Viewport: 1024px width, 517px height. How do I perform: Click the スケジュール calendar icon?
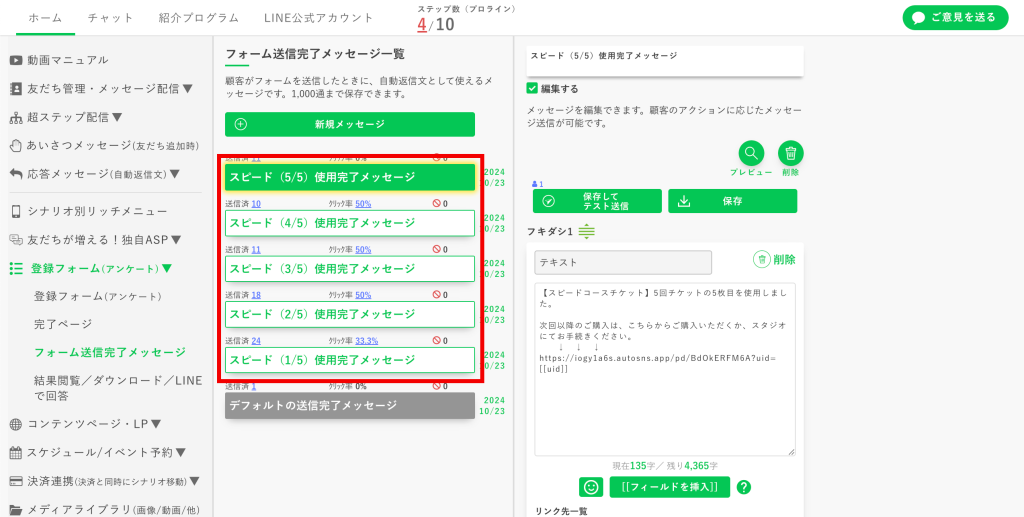point(16,452)
